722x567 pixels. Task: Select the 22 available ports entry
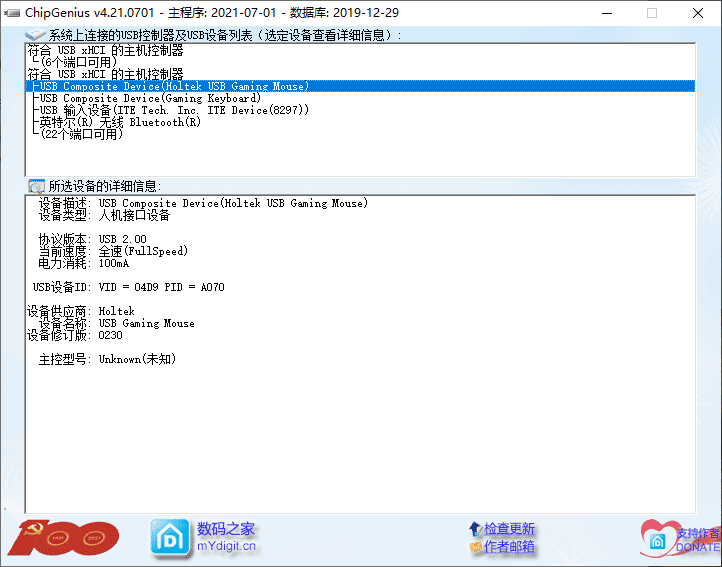(80, 134)
